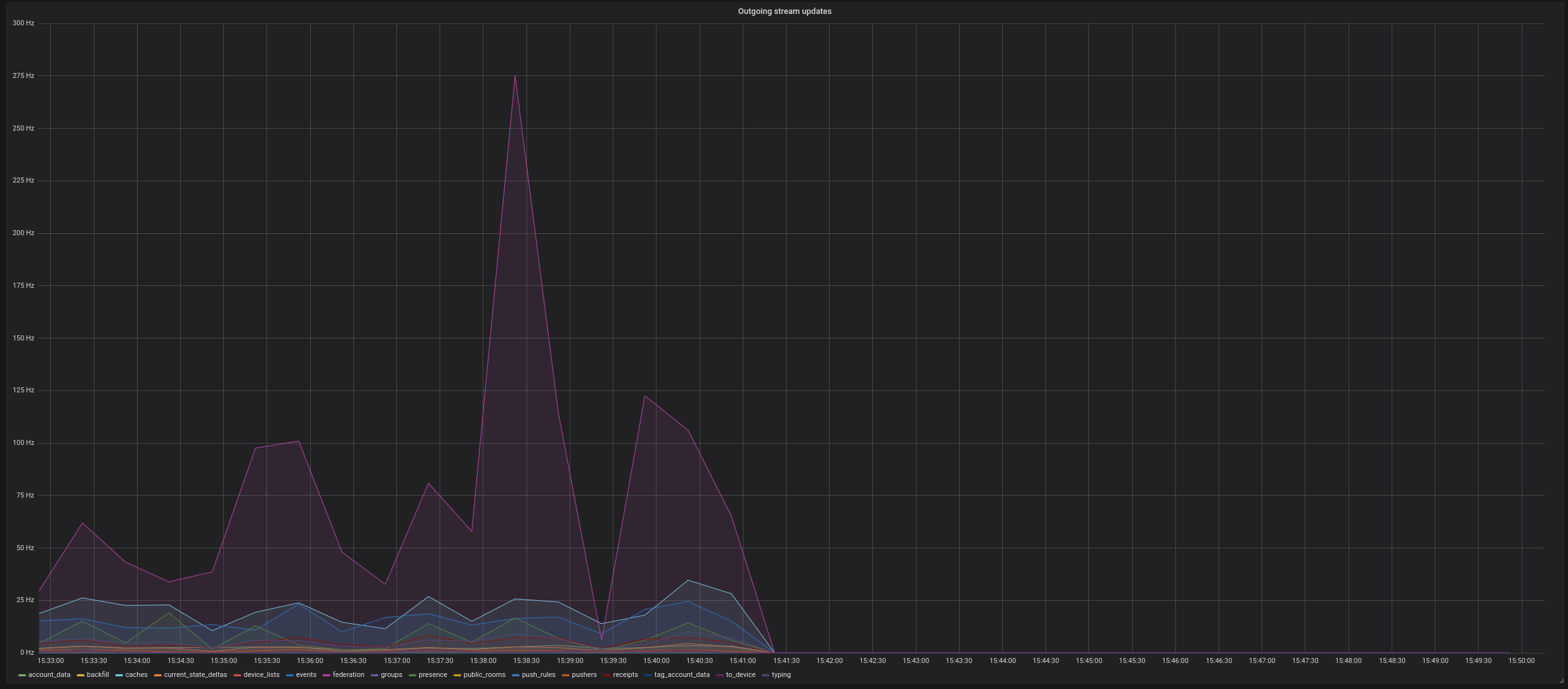Click the 15:45:00 x-axis time label

1088,661
